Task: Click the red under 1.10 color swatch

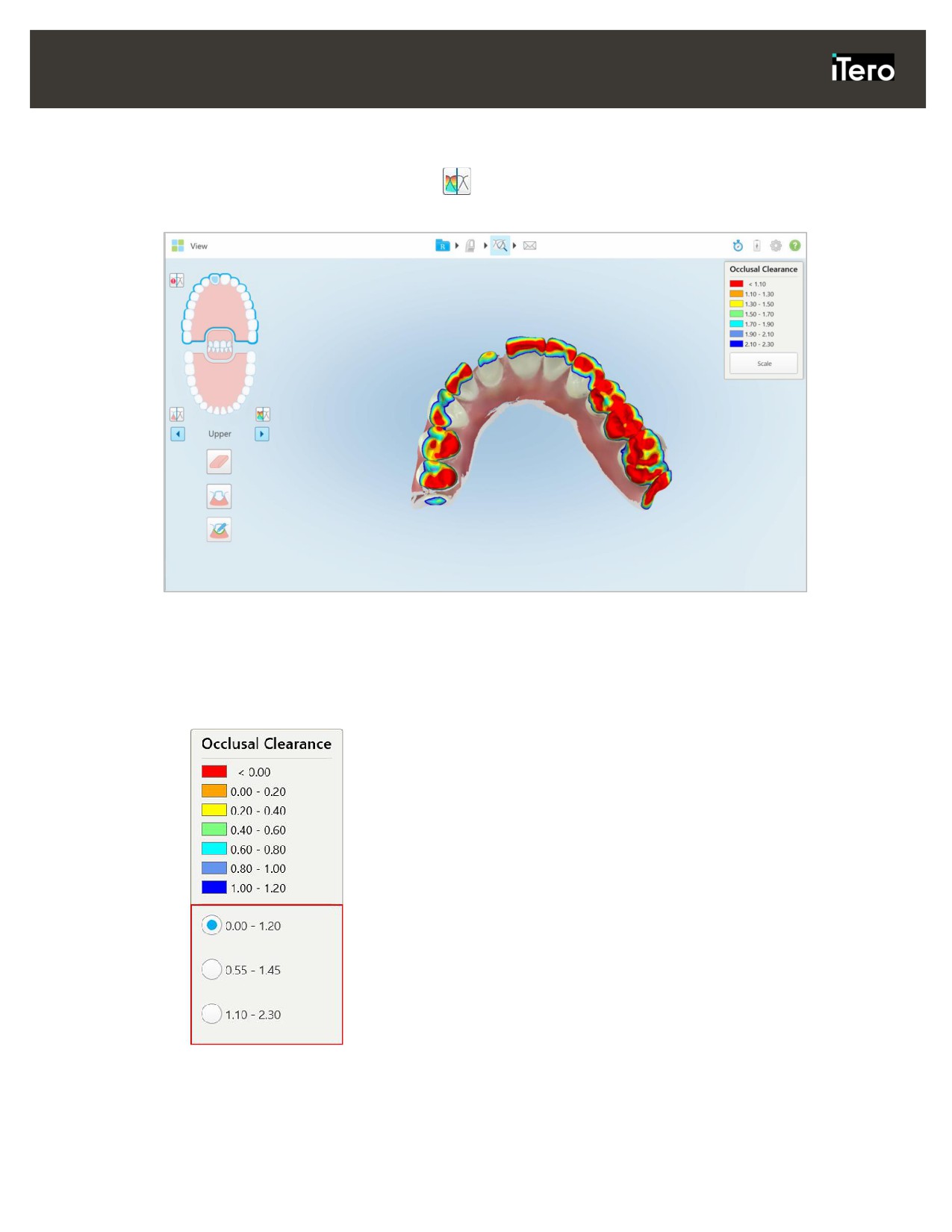Action: click(736, 284)
